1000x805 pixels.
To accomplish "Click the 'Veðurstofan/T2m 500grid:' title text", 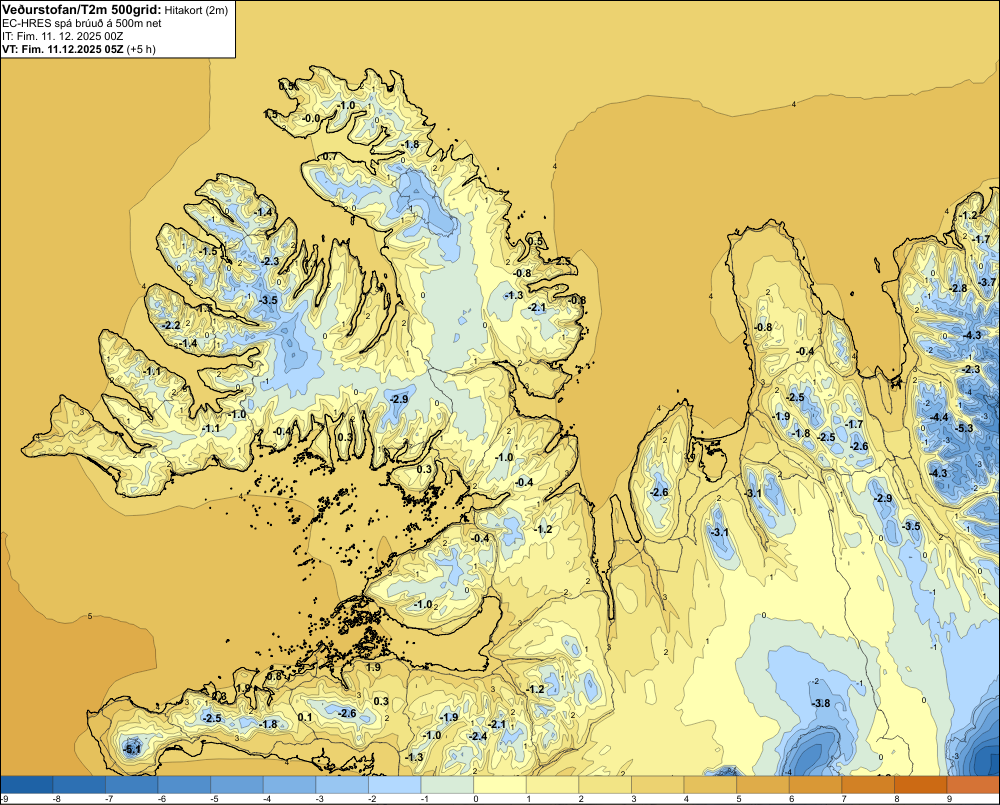I will [82, 10].
